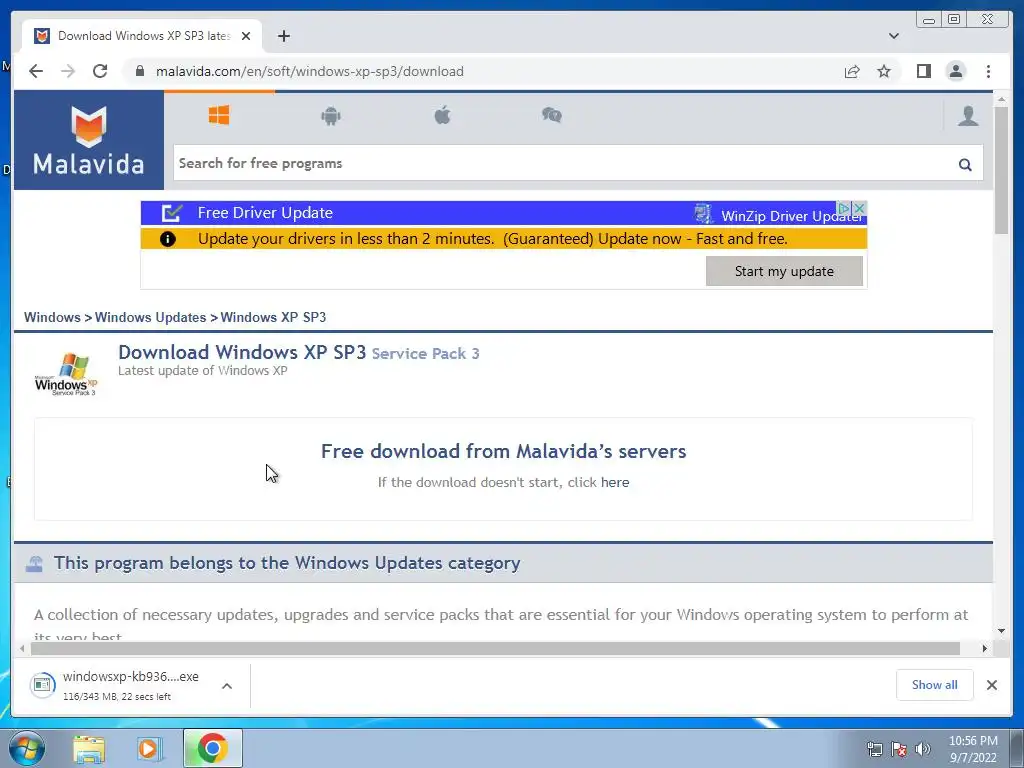Image resolution: width=1024 pixels, height=768 pixels.
Task: Open the Apple platform section icon
Action: point(442,116)
